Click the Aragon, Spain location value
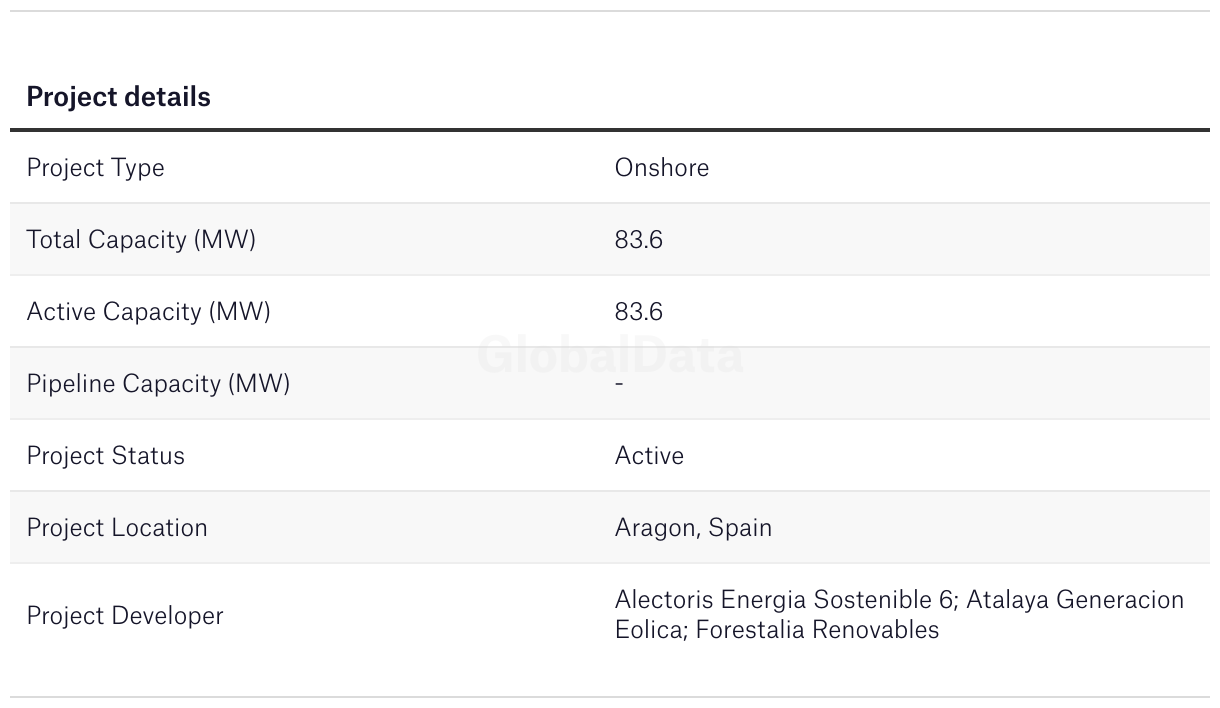Viewport: 1220px width, 708px height. pyautogui.click(x=694, y=528)
